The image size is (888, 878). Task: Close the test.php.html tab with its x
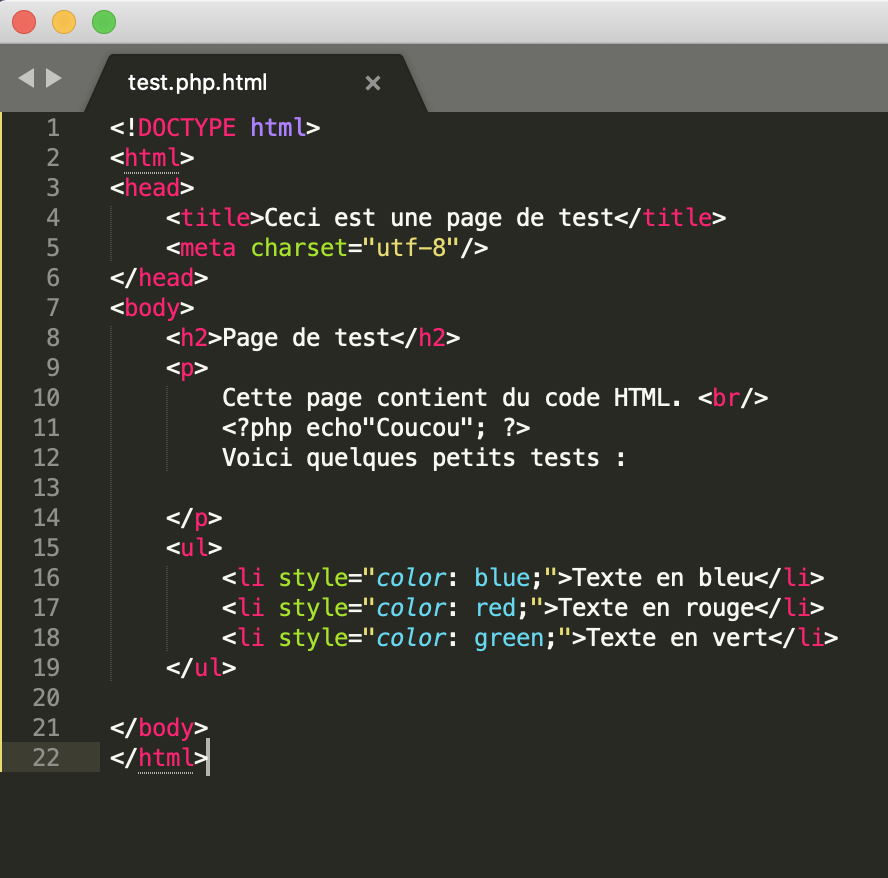[373, 83]
